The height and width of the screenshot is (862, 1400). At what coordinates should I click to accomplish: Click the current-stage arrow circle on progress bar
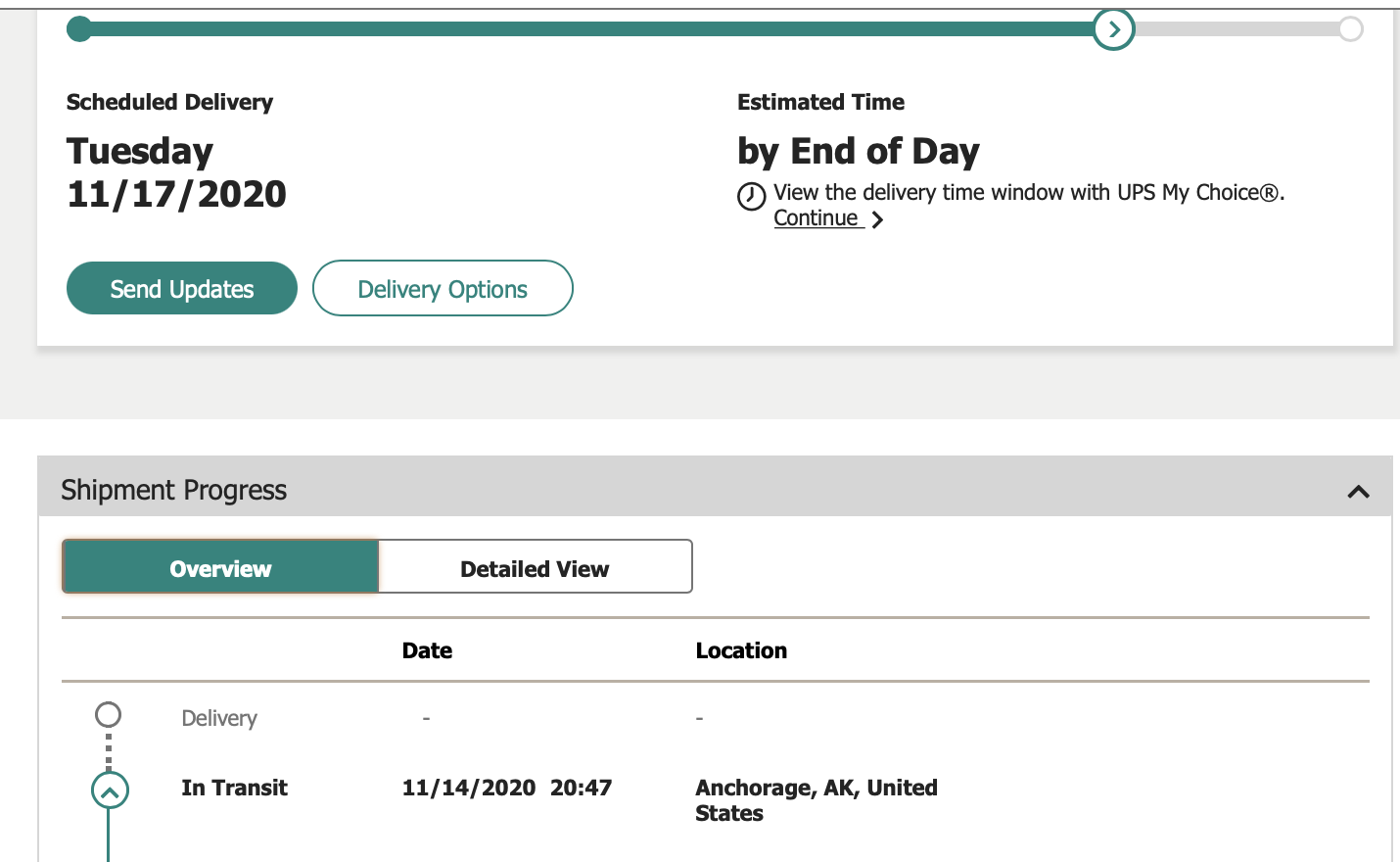(1113, 29)
